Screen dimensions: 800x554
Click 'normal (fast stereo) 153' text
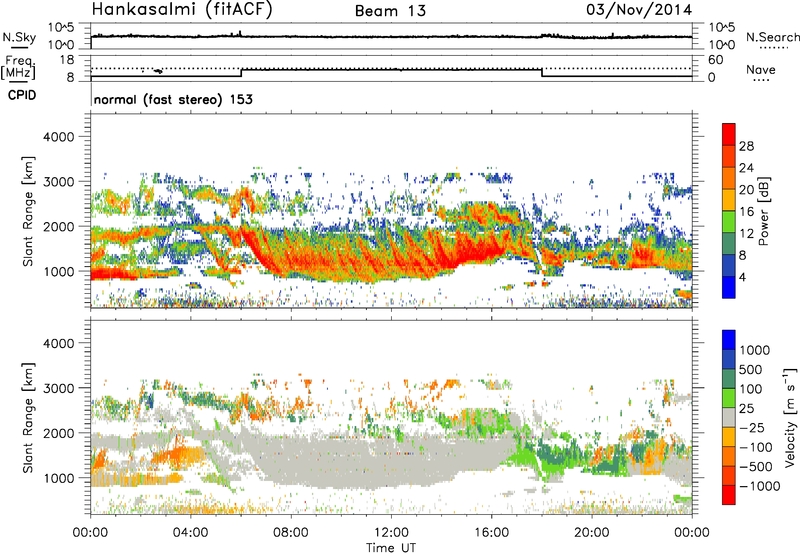pyautogui.click(x=173, y=99)
